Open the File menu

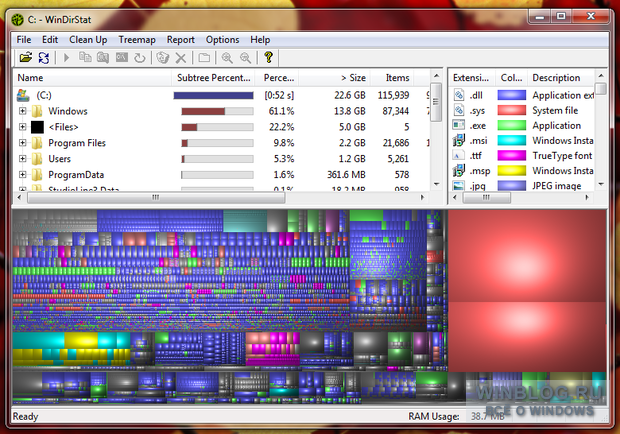(24, 40)
